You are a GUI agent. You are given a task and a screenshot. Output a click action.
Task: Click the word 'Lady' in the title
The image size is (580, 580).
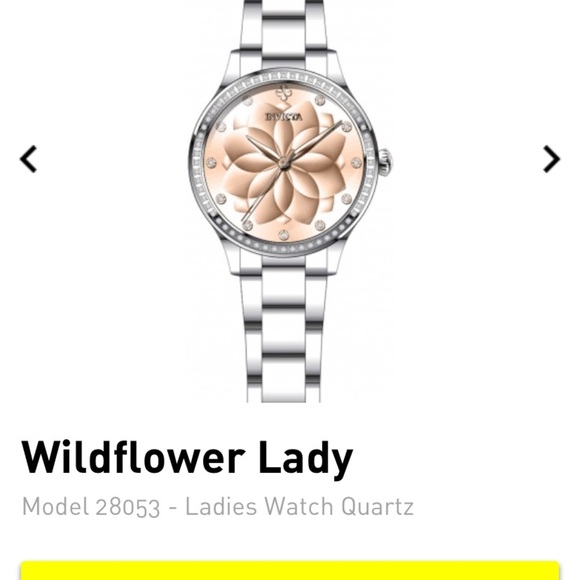pyautogui.click(x=305, y=458)
